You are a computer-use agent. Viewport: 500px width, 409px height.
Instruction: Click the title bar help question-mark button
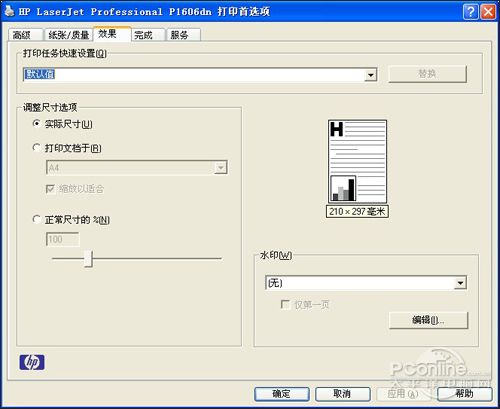point(470,12)
